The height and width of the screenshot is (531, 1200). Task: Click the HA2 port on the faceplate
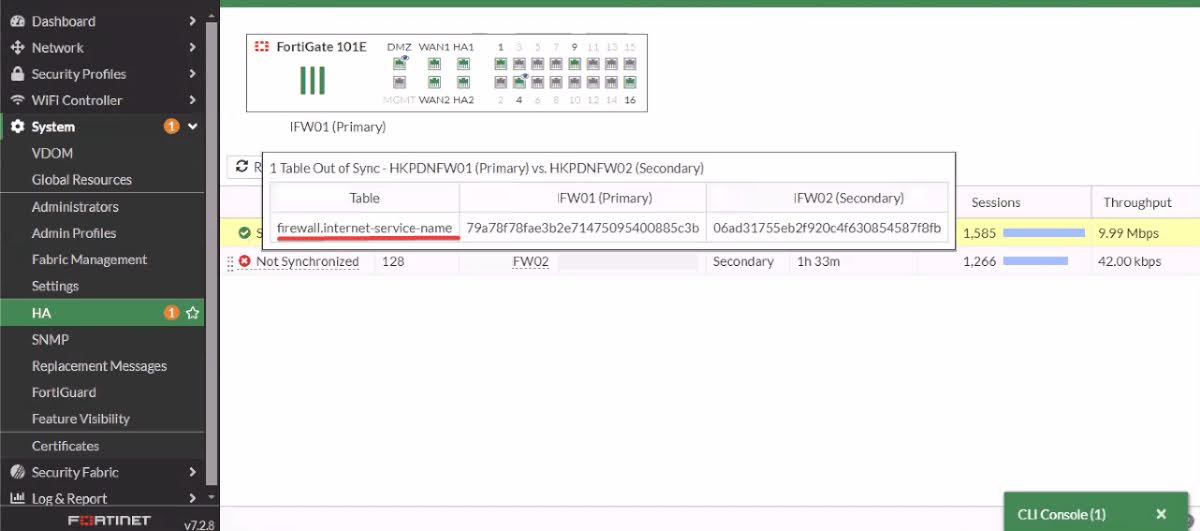pyautogui.click(x=463, y=82)
